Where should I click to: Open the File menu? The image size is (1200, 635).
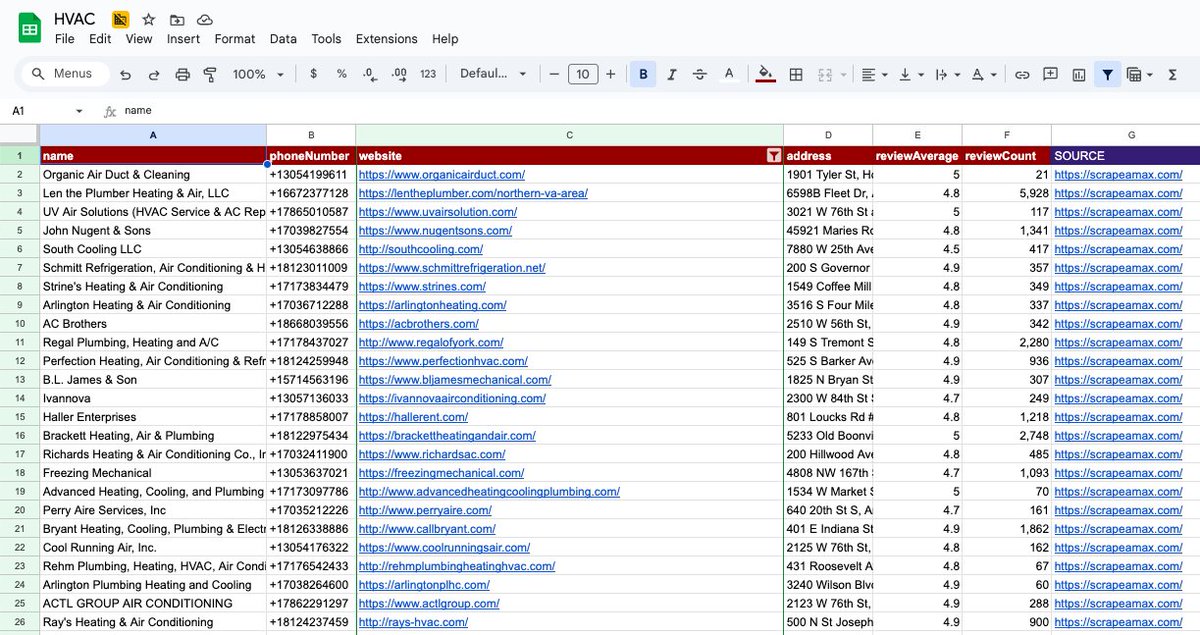click(64, 39)
